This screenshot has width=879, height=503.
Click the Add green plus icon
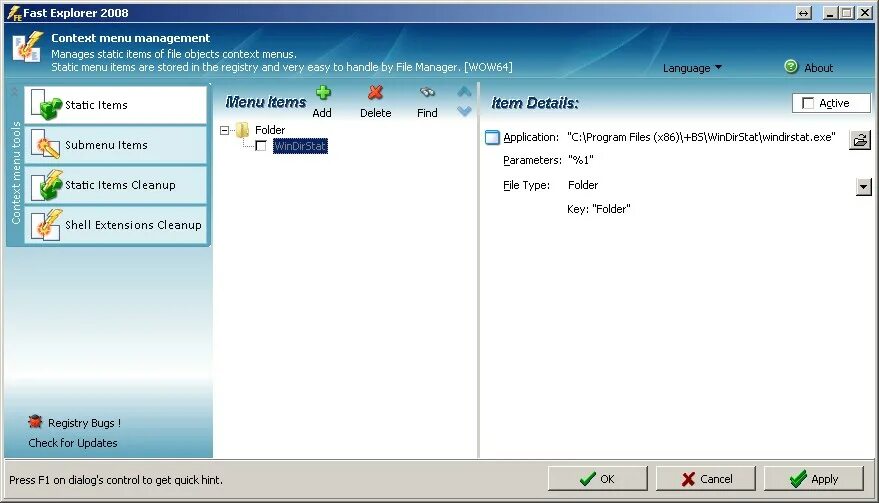(323, 93)
